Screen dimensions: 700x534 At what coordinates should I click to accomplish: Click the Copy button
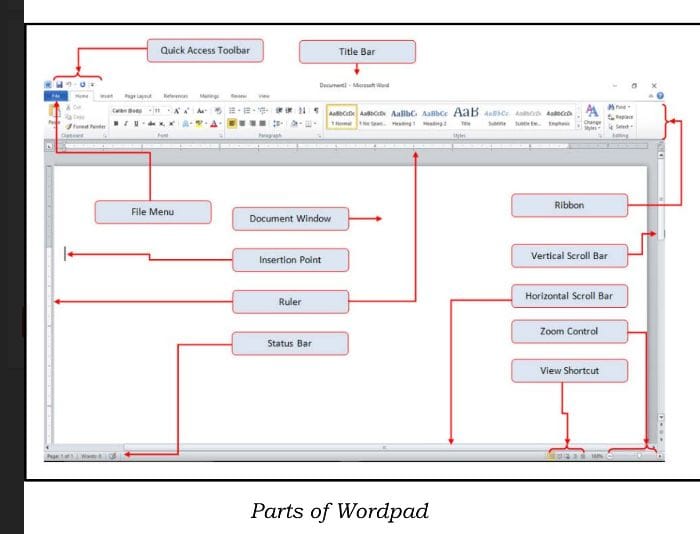point(75,117)
